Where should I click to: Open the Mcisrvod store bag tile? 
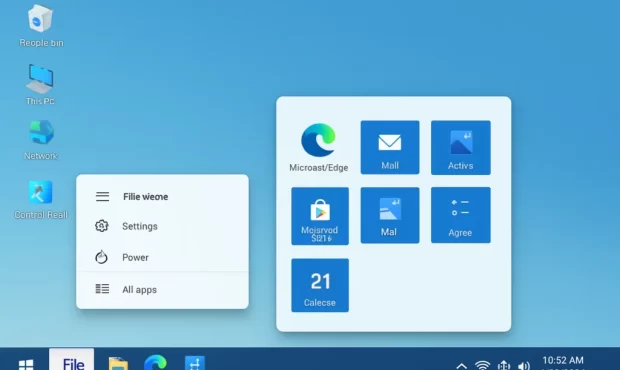point(320,216)
